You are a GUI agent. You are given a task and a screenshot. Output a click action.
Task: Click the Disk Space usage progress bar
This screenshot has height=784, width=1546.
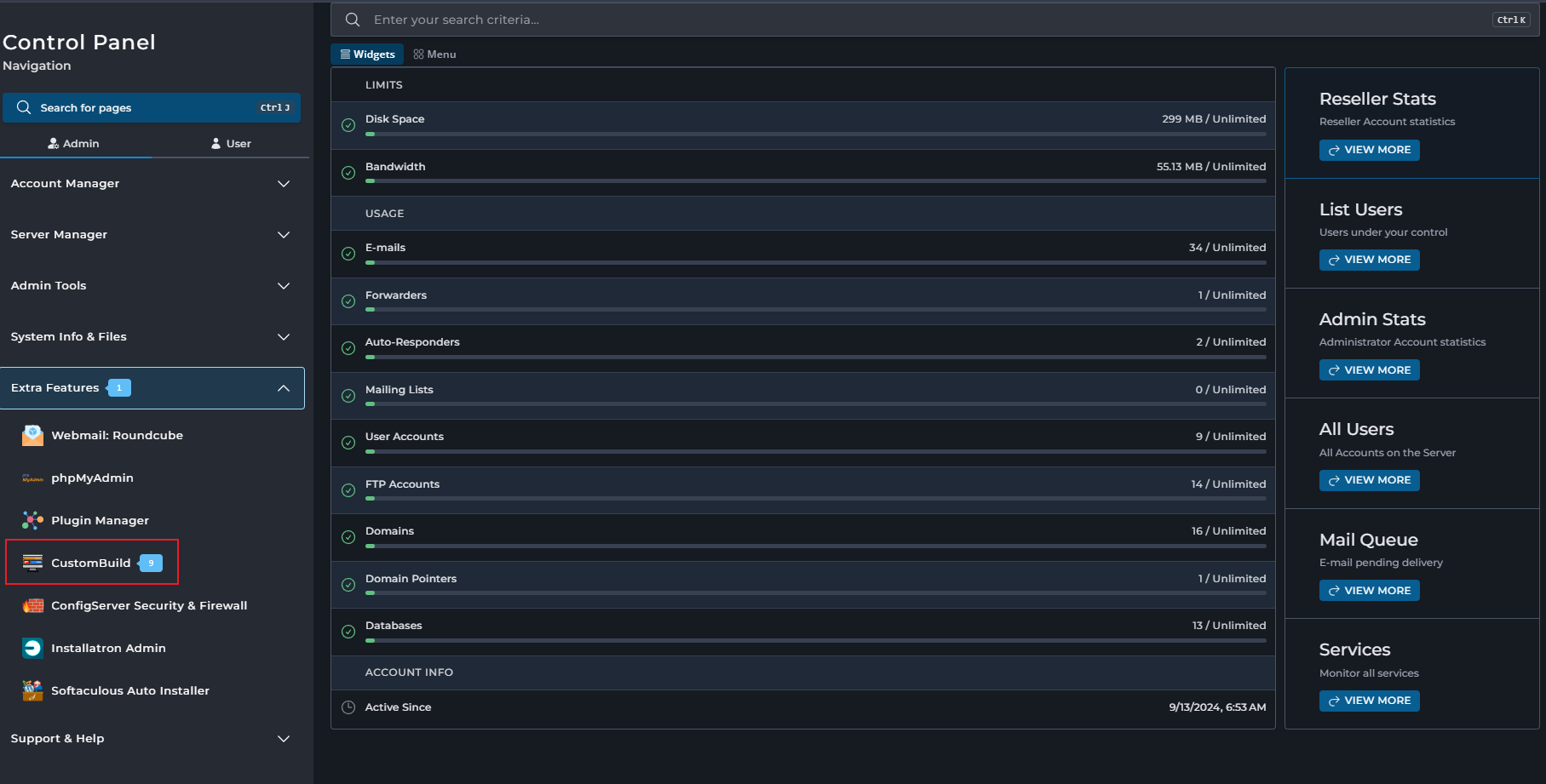[815, 134]
